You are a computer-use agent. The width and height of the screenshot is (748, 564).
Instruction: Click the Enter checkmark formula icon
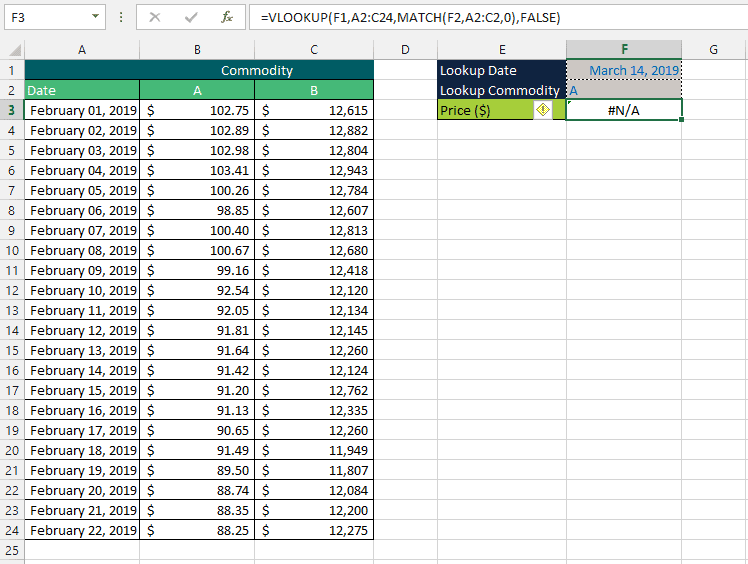[x=191, y=18]
